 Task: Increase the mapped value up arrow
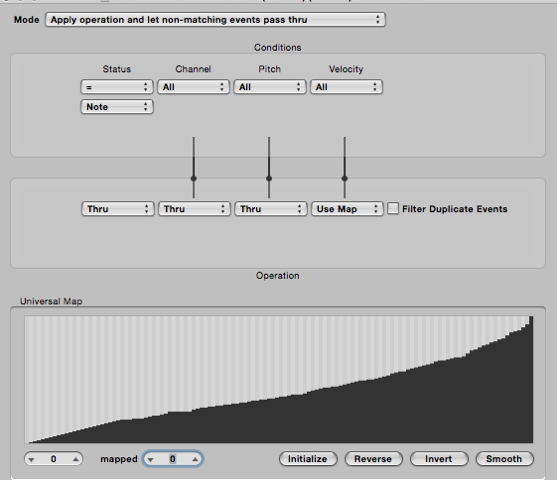coord(195,459)
